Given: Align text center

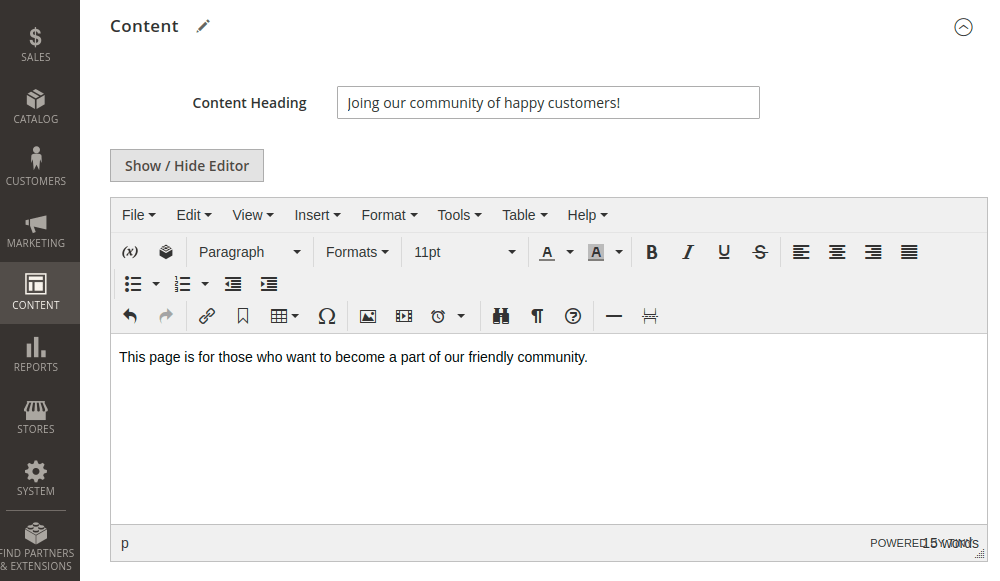Looking at the screenshot, I should click(837, 252).
